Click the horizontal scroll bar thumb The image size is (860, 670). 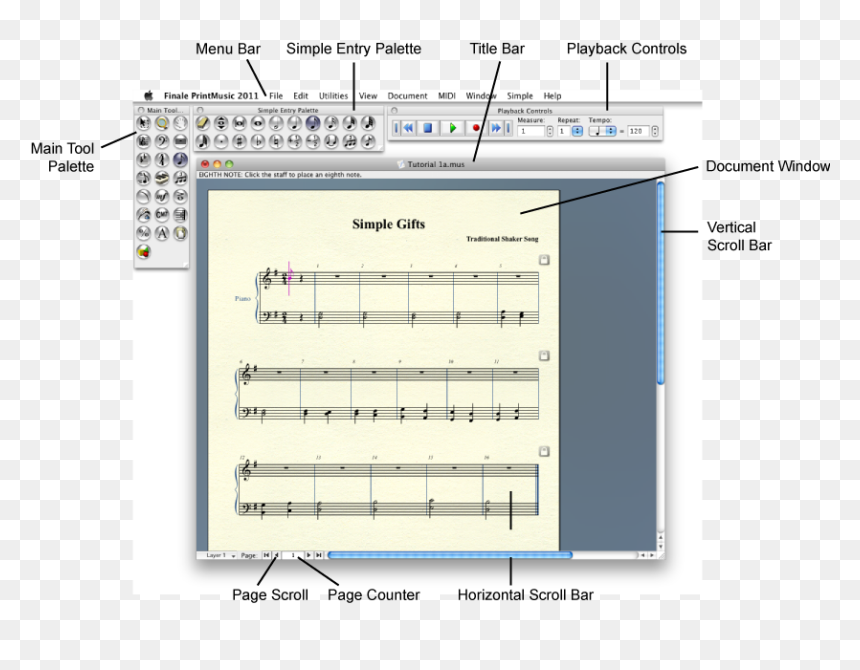point(450,555)
